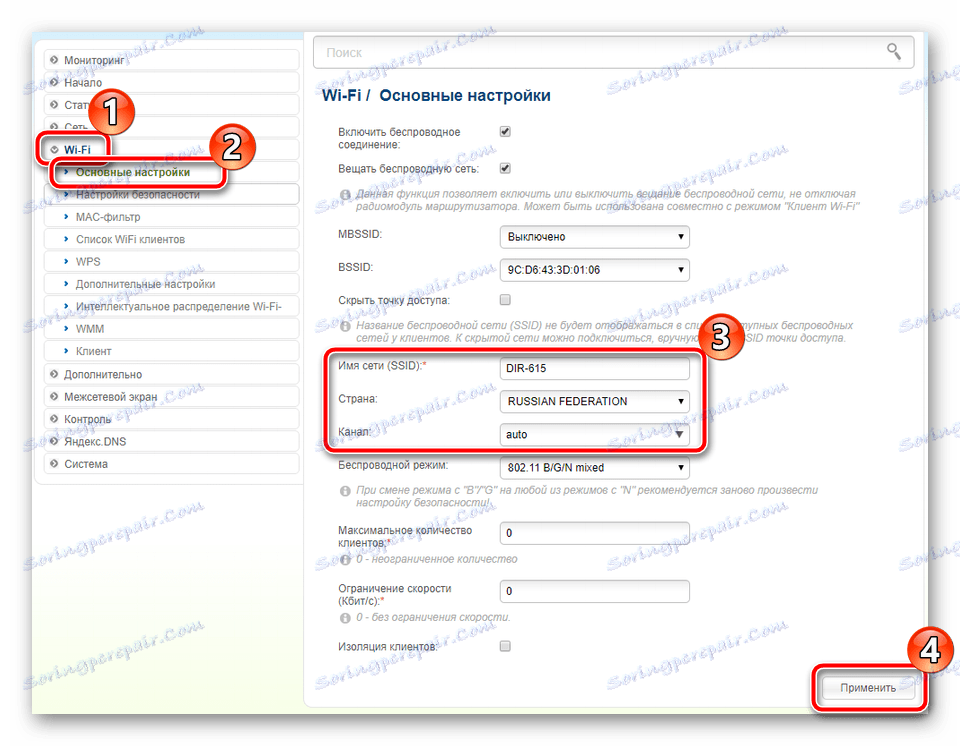Select Основные настройки submenu item
Screen dimensions: 960x746
171,172
